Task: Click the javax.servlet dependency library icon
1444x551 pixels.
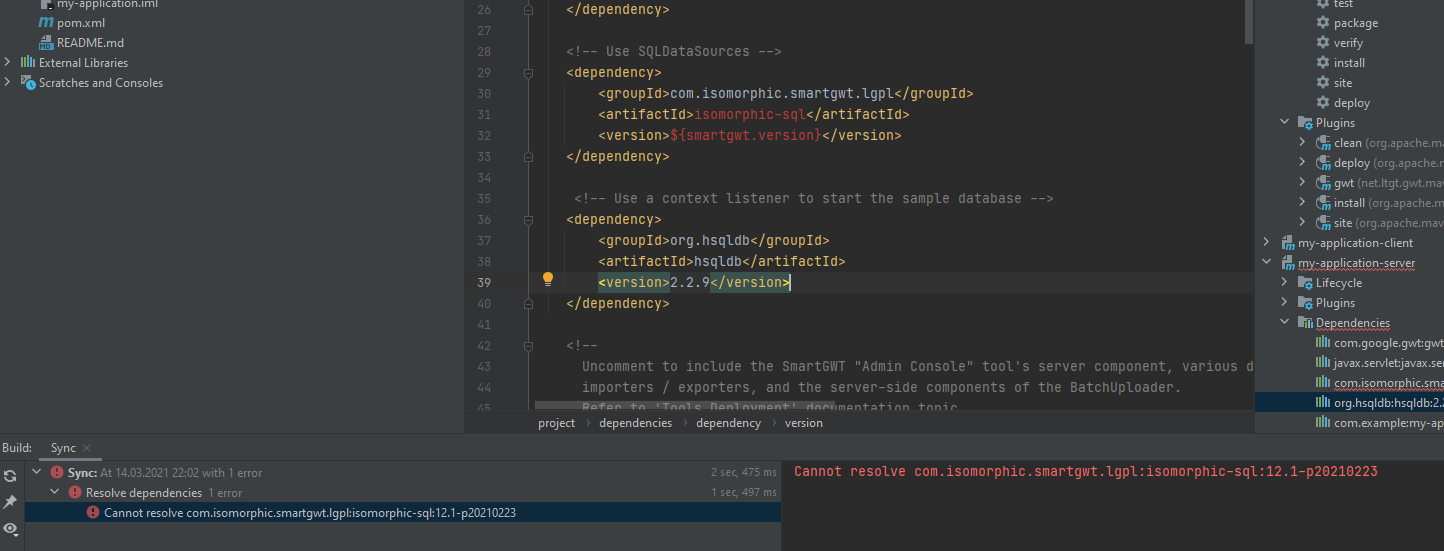Action: pos(1323,363)
